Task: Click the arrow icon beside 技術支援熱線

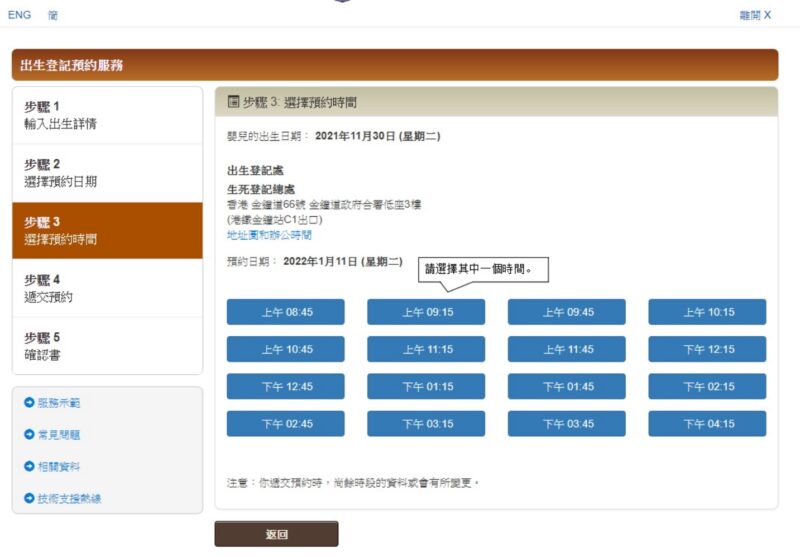Action: (x=29, y=498)
